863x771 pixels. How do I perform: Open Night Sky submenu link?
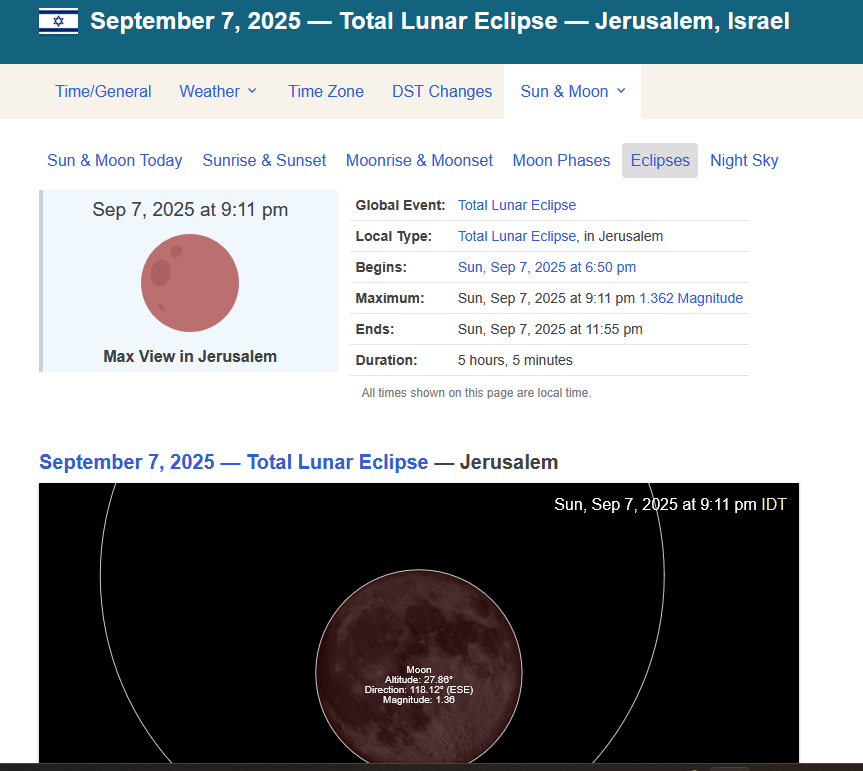pyautogui.click(x=744, y=160)
